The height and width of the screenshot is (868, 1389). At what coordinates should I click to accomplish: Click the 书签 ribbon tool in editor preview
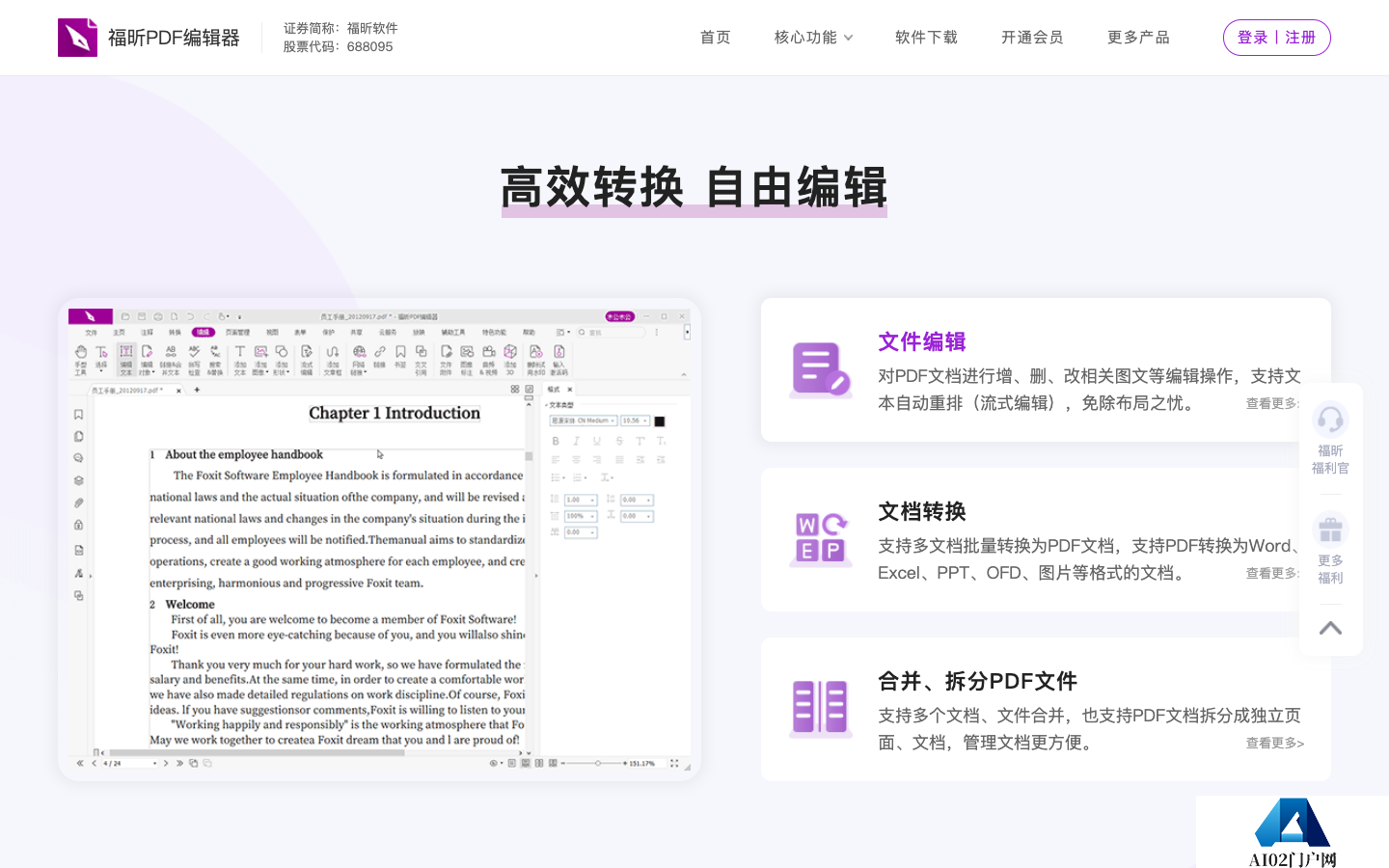[400, 356]
